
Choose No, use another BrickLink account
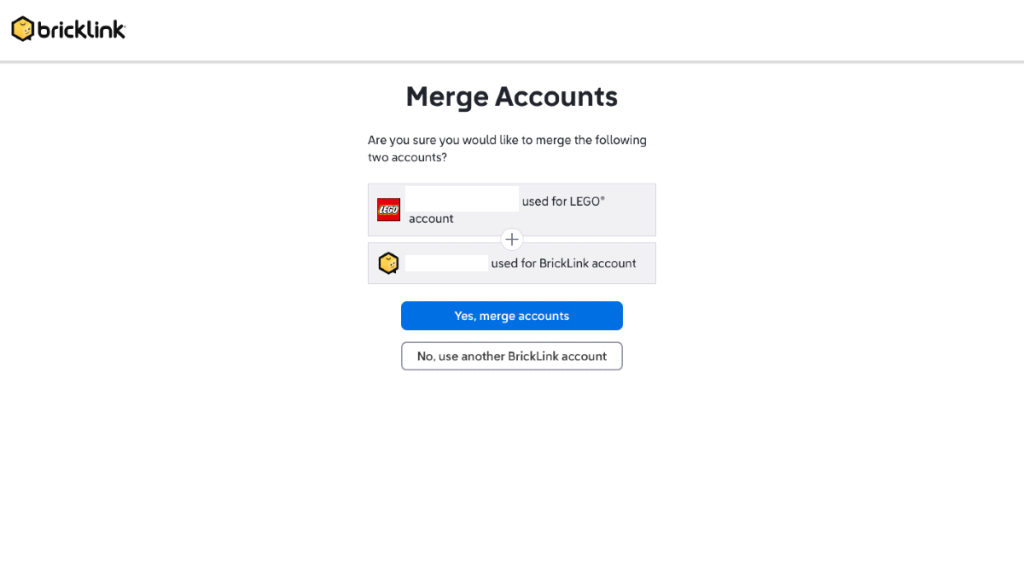tap(511, 356)
